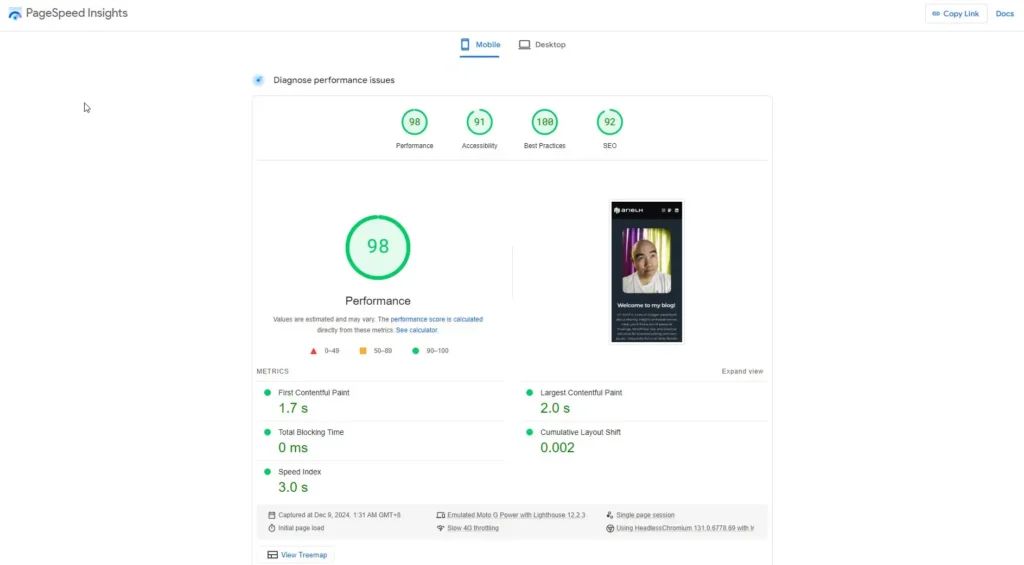The width and height of the screenshot is (1024, 565).
Task: Switch to the Mobile tab
Action: pos(480,45)
